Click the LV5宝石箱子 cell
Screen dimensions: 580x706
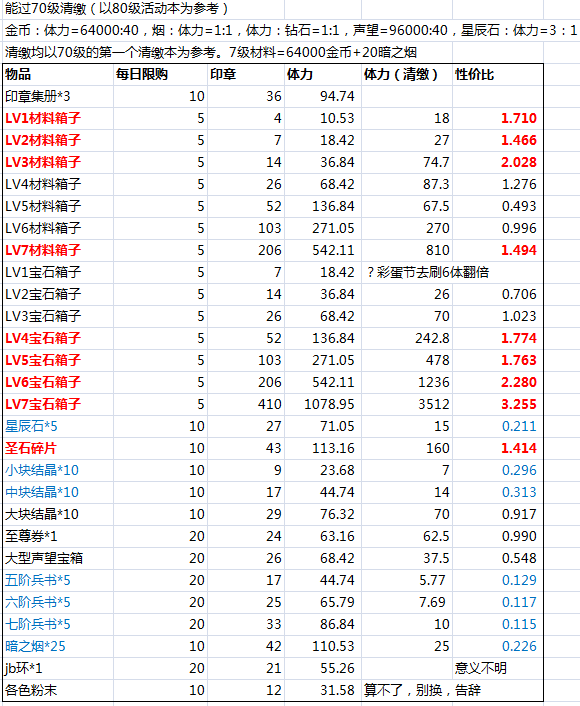tap(58, 361)
